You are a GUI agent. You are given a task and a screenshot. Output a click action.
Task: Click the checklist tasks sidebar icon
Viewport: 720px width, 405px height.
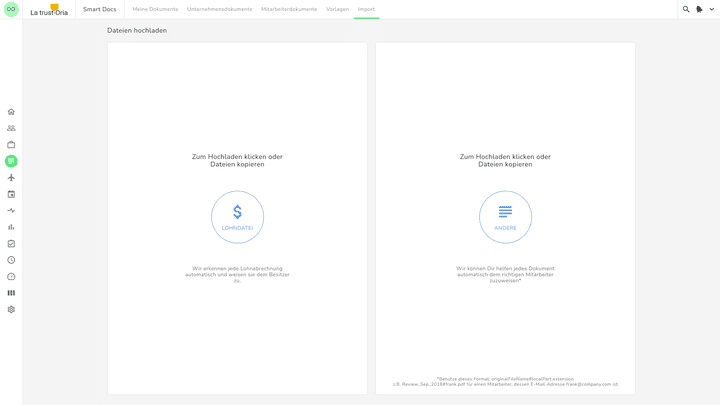[x=11, y=244]
